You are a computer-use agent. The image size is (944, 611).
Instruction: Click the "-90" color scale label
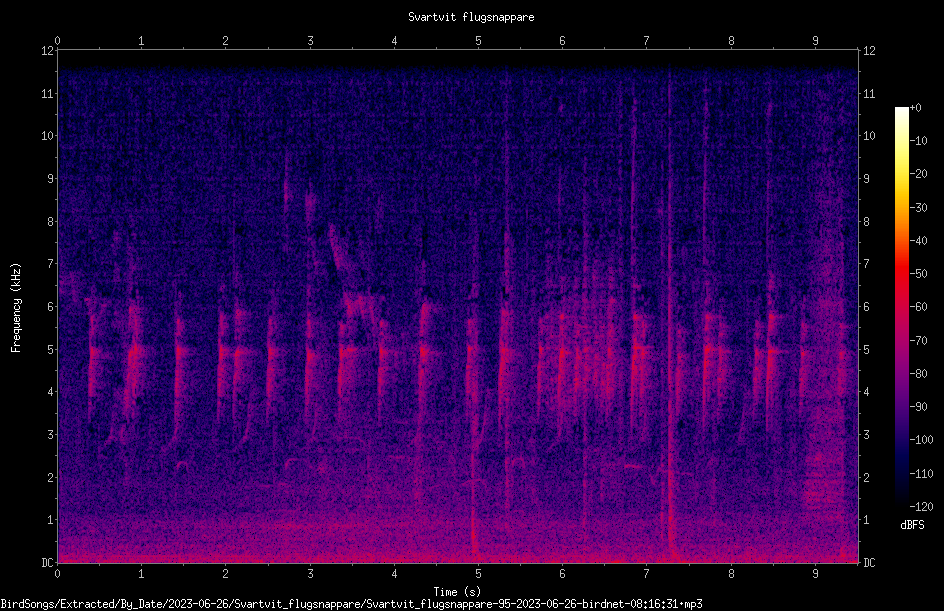click(919, 407)
